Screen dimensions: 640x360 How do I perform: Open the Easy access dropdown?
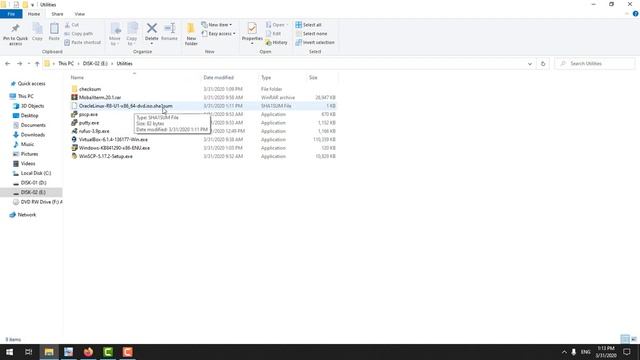pos(218,33)
